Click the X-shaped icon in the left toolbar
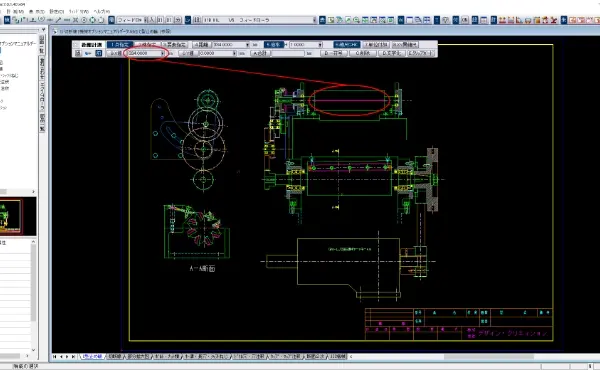The image size is (600, 370). (75, 20)
